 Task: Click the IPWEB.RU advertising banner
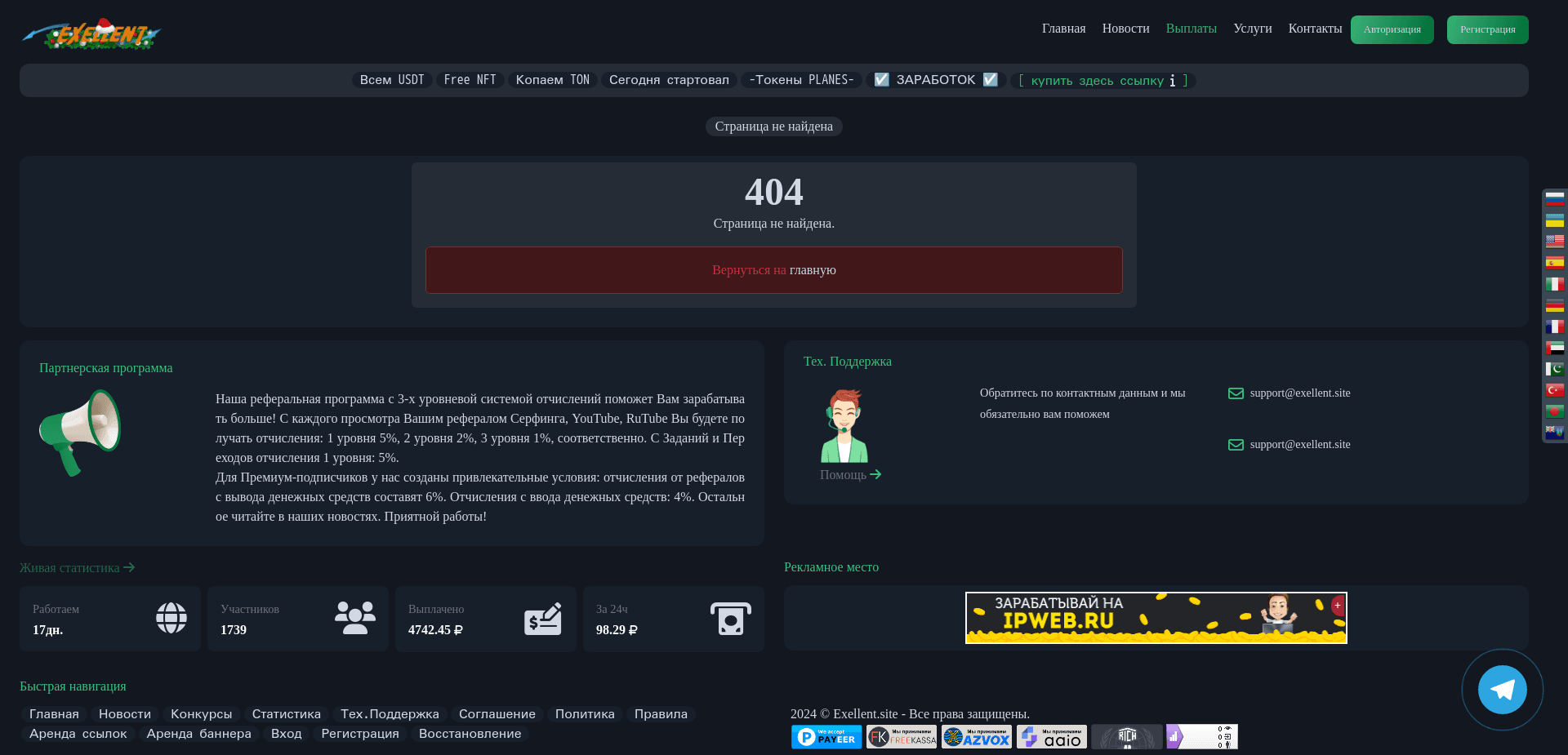(x=1156, y=618)
